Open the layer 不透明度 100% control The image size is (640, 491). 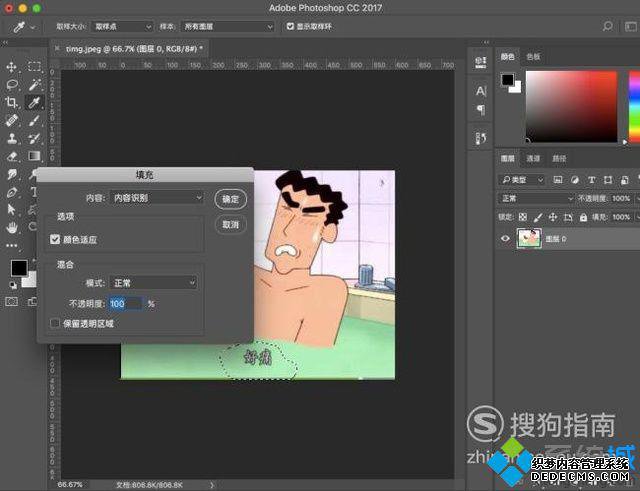(624, 198)
